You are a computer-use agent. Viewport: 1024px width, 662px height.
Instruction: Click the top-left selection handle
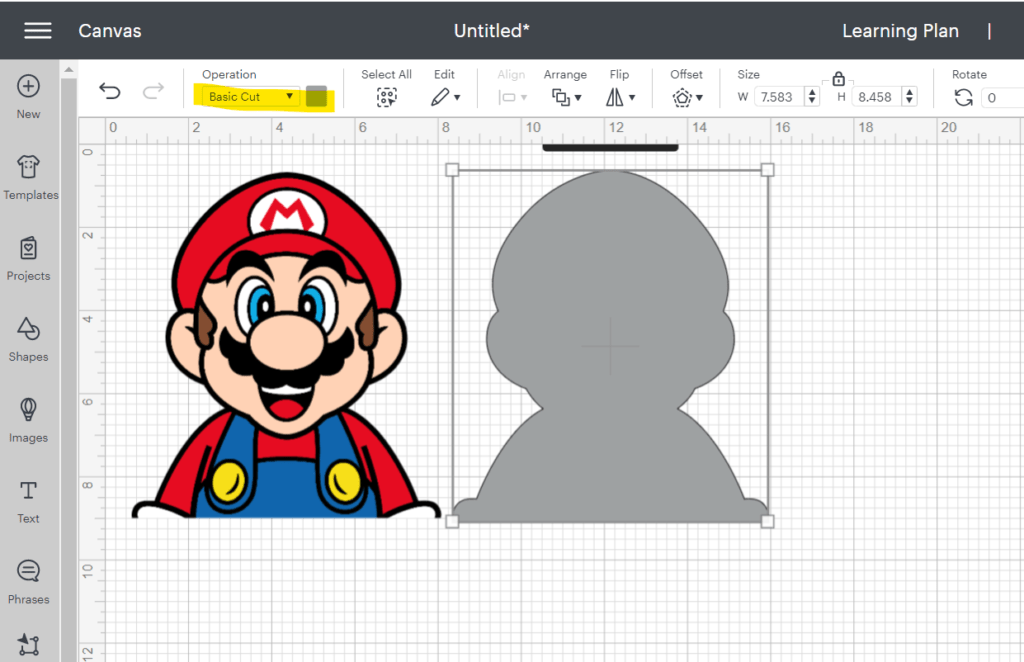tap(452, 170)
